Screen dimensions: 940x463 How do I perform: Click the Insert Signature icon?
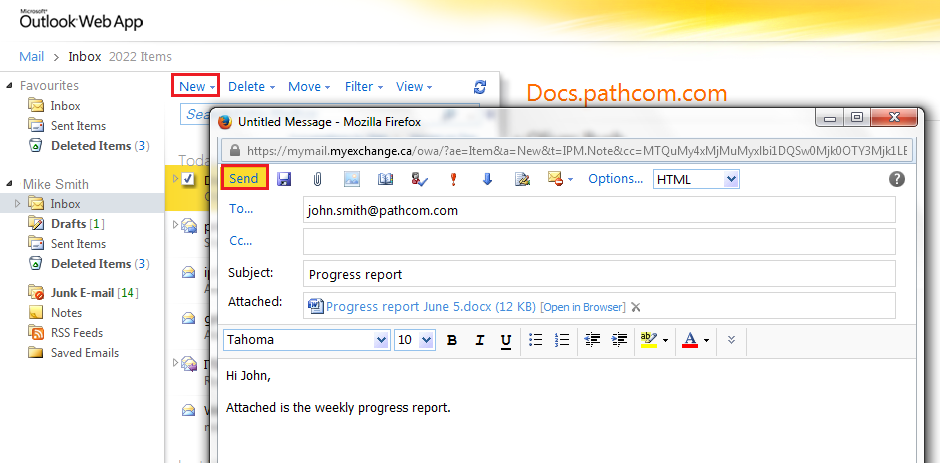(x=523, y=179)
